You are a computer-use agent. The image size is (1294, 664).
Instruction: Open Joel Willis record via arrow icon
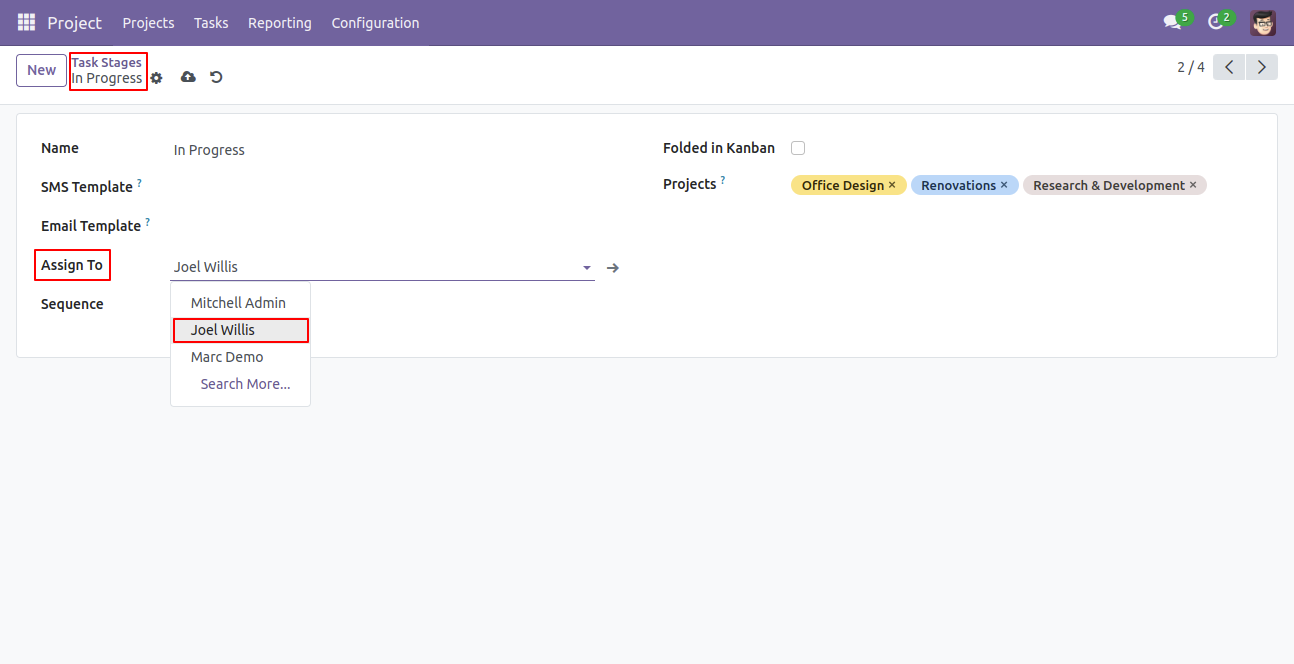click(613, 268)
